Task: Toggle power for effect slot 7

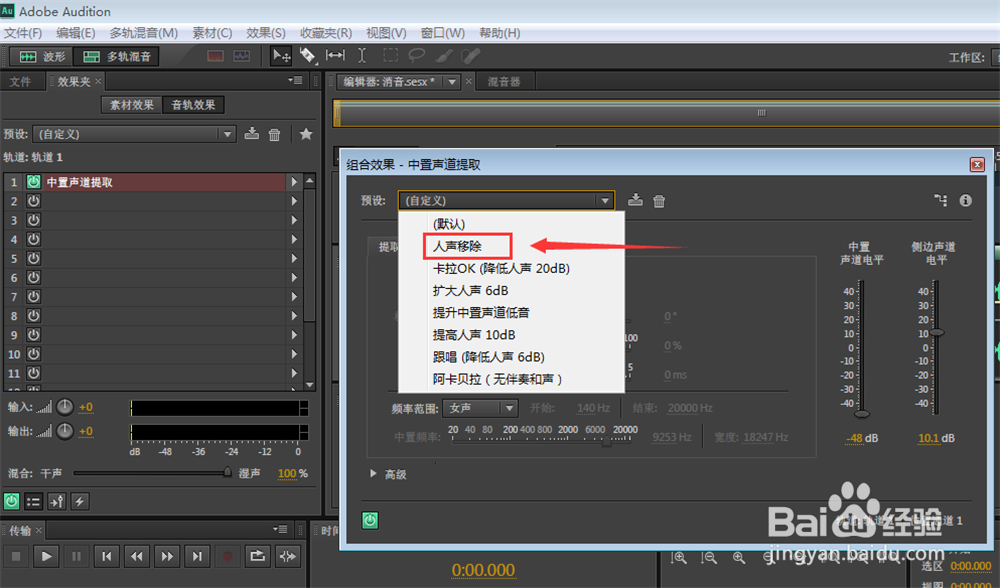Action: (33, 297)
